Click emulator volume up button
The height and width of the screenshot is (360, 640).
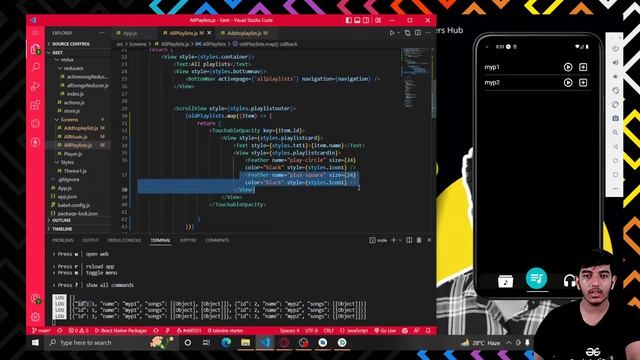tap(615, 62)
